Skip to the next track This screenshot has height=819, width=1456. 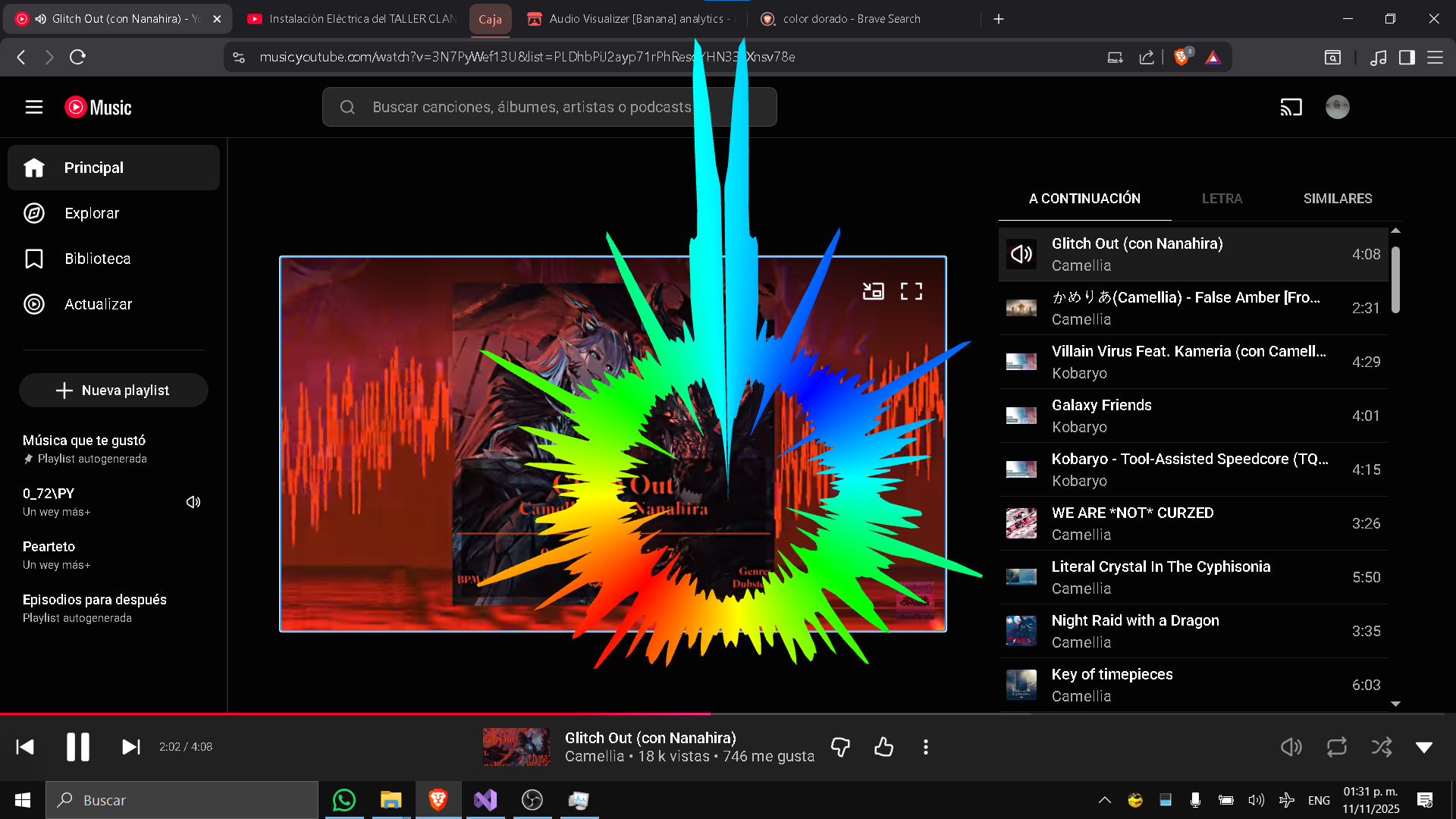[130, 747]
